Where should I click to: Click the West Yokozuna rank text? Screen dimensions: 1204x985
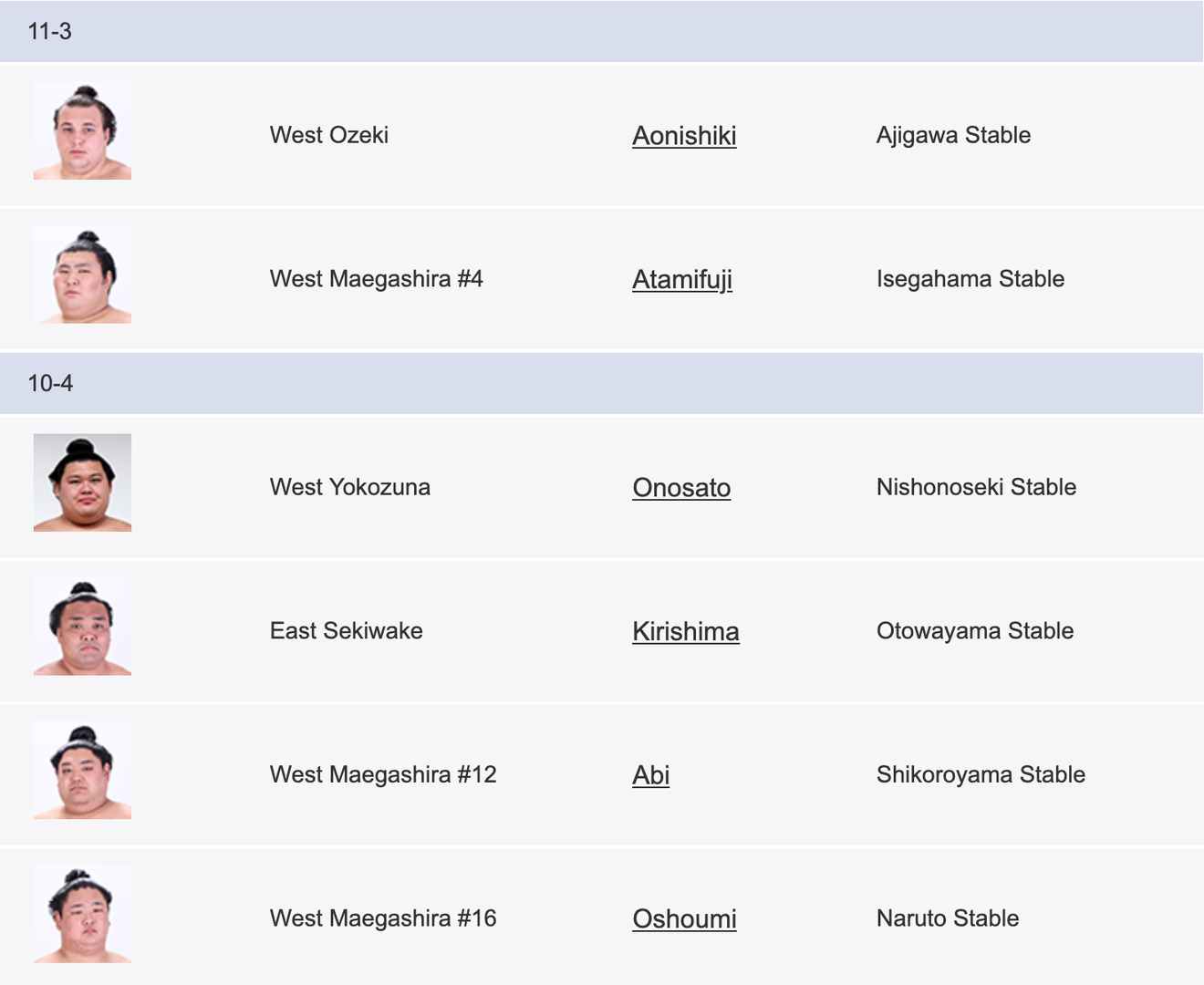coord(350,487)
